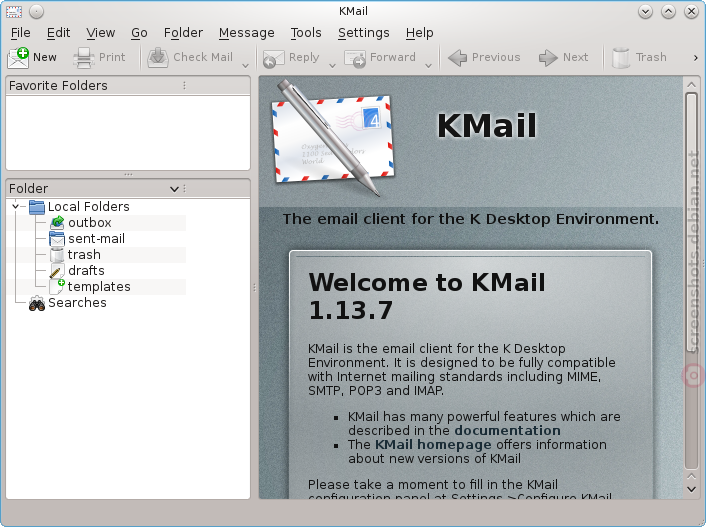Click the Local Folders blue folder icon
The width and height of the screenshot is (706, 527).
[x=37, y=207]
